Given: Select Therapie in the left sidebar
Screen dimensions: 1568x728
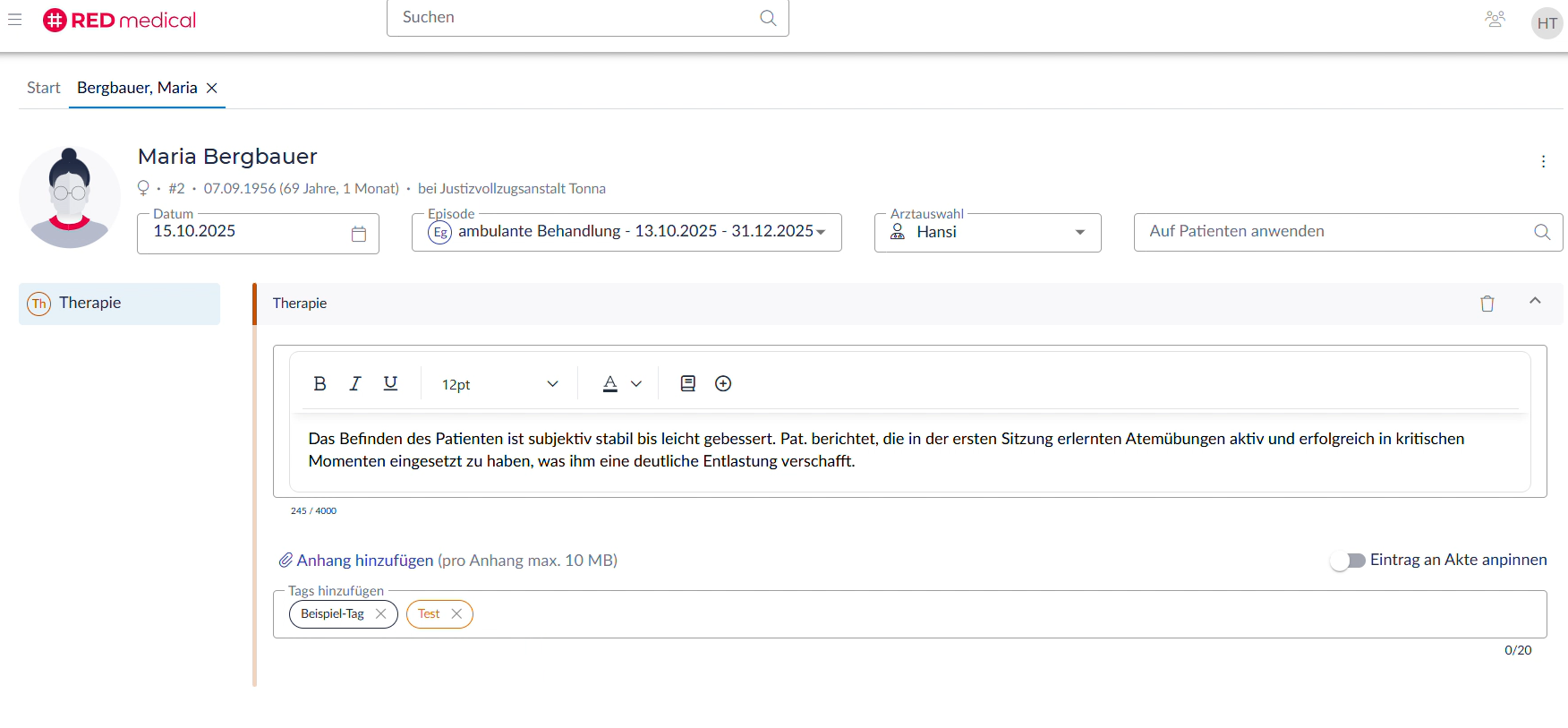Looking at the screenshot, I should [x=119, y=304].
